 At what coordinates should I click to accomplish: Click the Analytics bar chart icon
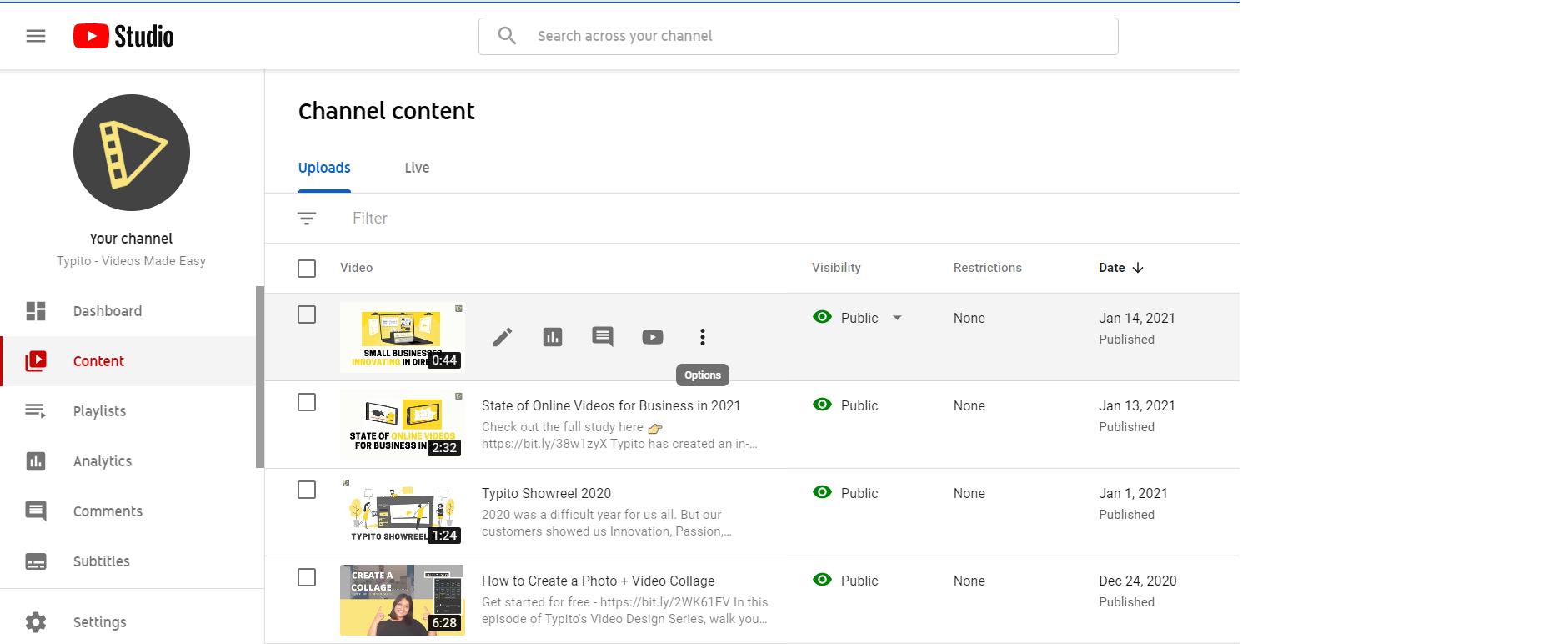36,461
